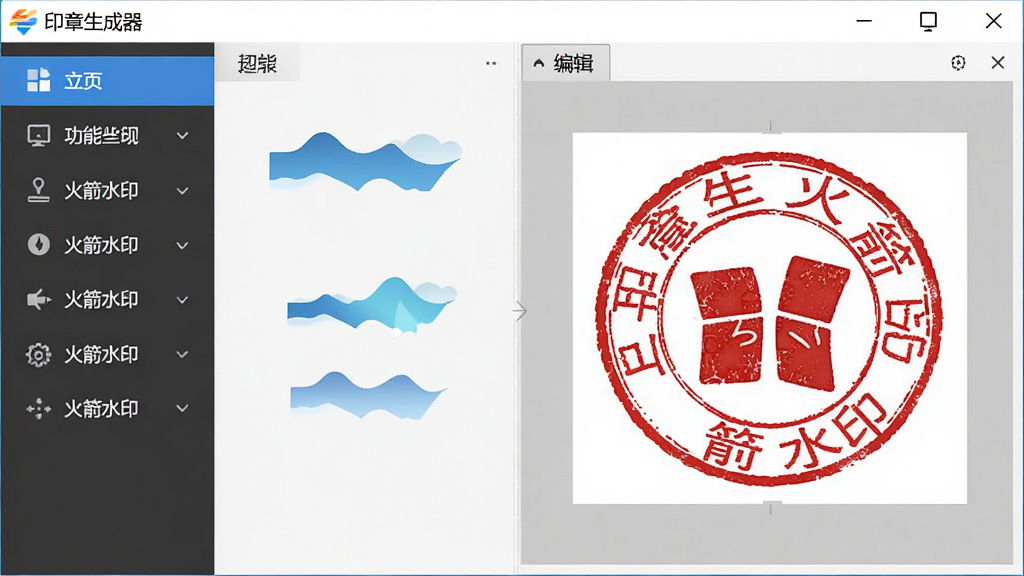Expand chevron in the arrow-block icon row
This screenshot has width=1024, height=576.
click(x=183, y=300)
